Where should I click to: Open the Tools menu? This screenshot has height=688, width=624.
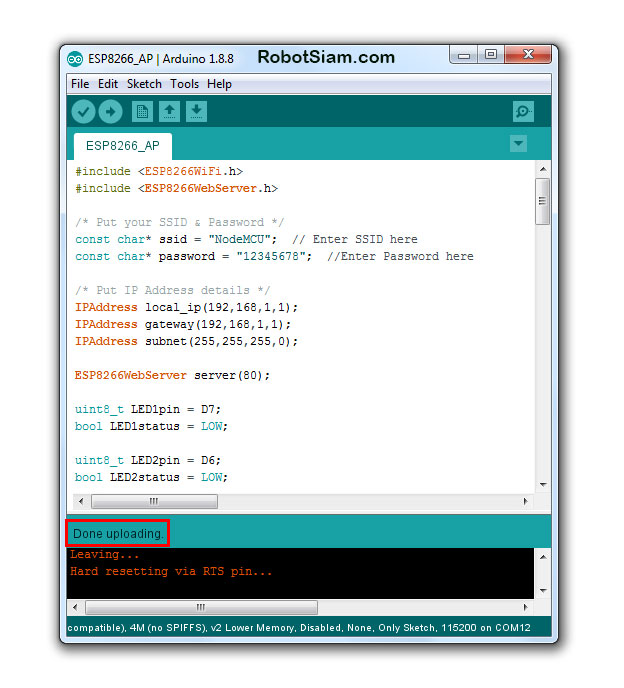tap(185, 84)
